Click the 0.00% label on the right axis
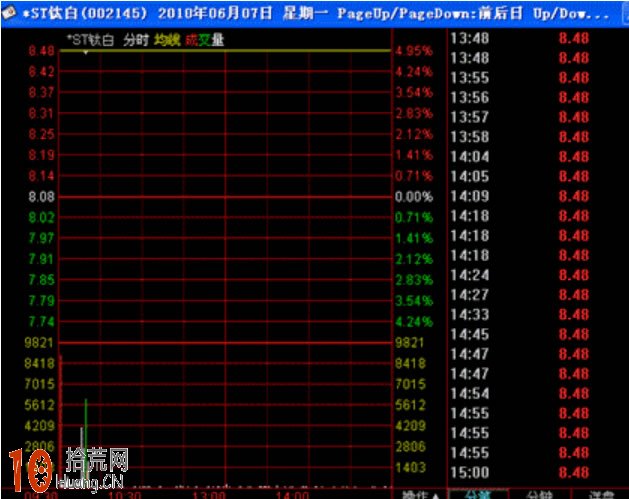This screenshot has width=629, height=499. point(414,197)
